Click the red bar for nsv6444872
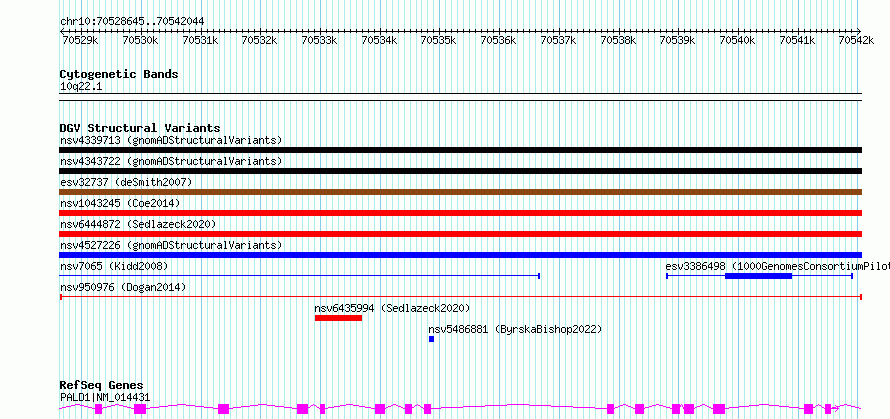The width and height of the screenshot is (890, 419). 460,234
